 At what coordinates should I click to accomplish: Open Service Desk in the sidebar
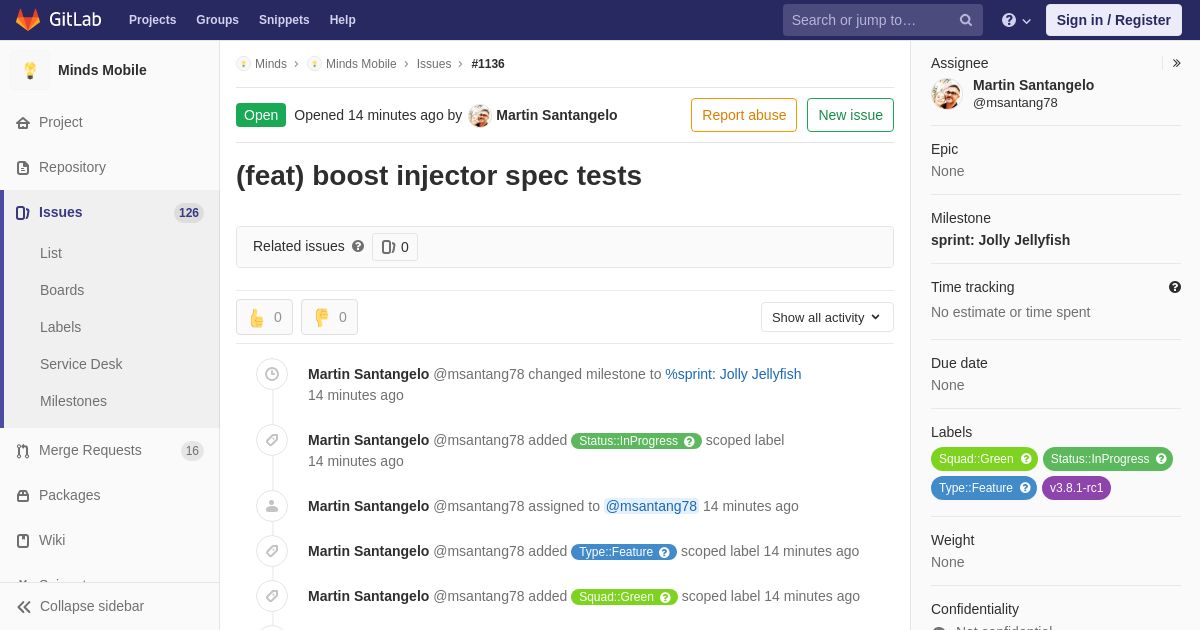pyautogui.click(x=81, y=364)
